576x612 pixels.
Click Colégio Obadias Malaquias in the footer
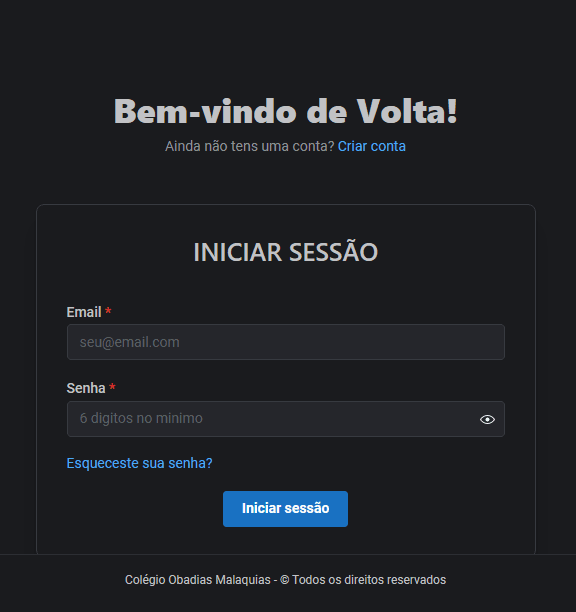pyautogui.click(x=197, y=580)
